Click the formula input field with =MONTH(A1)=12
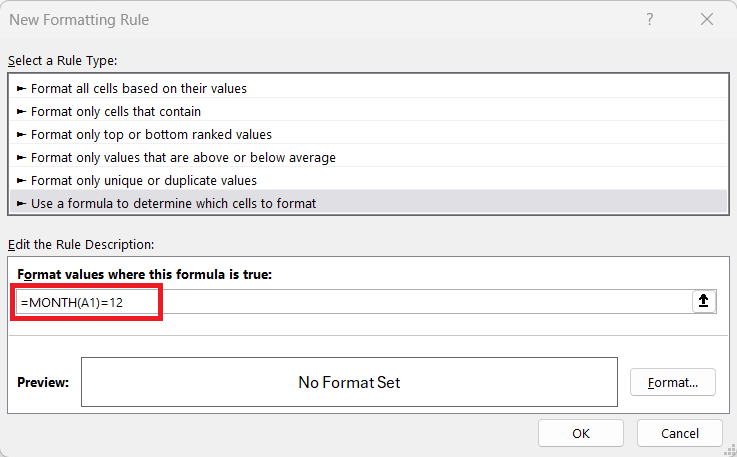This screenshot has width=737, height=457. pos(354,302)
